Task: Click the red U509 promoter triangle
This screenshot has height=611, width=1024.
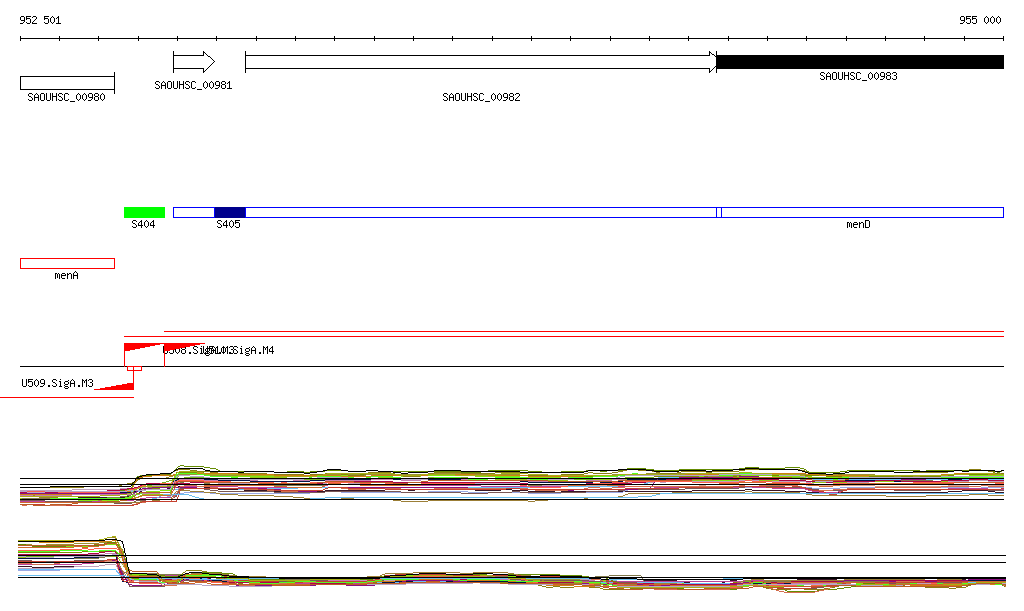Action: [120, 386]
